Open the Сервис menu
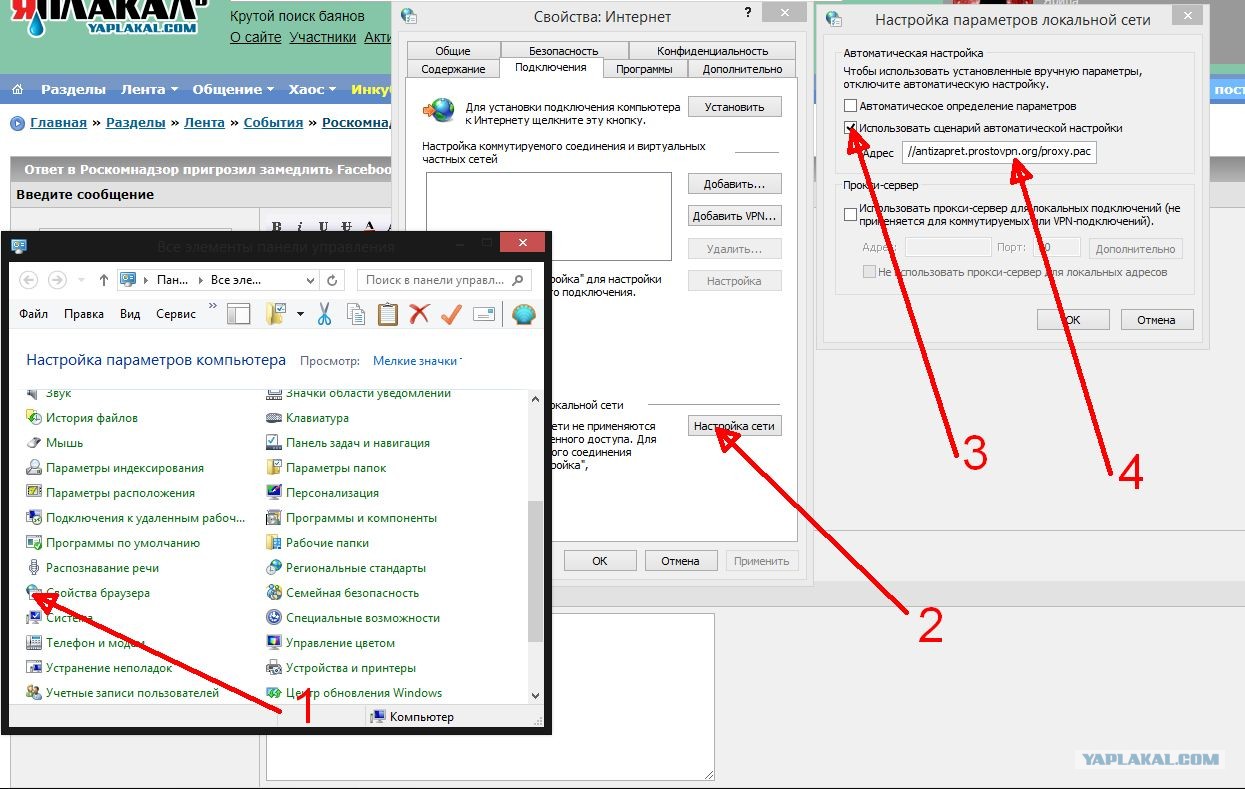The height and width of the screenshot is (789, 1245). coord(176,314)
